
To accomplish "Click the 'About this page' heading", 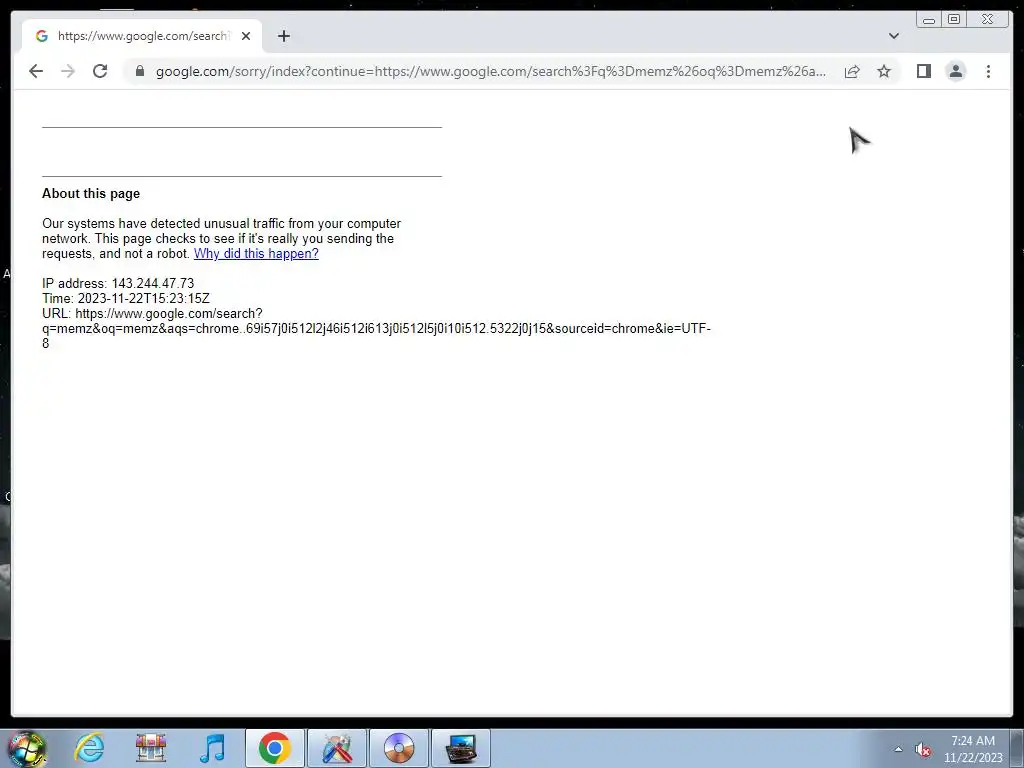I will point(91,193).
